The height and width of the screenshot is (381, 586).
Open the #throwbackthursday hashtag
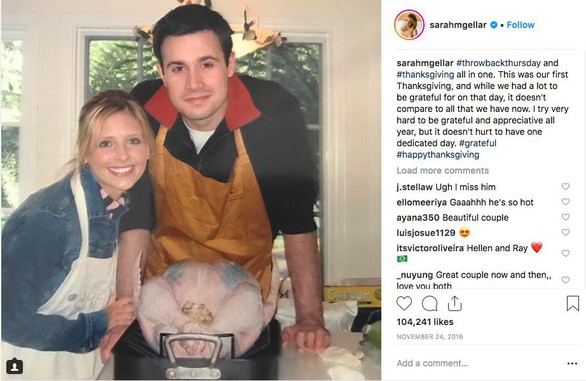tap(499, 63)
